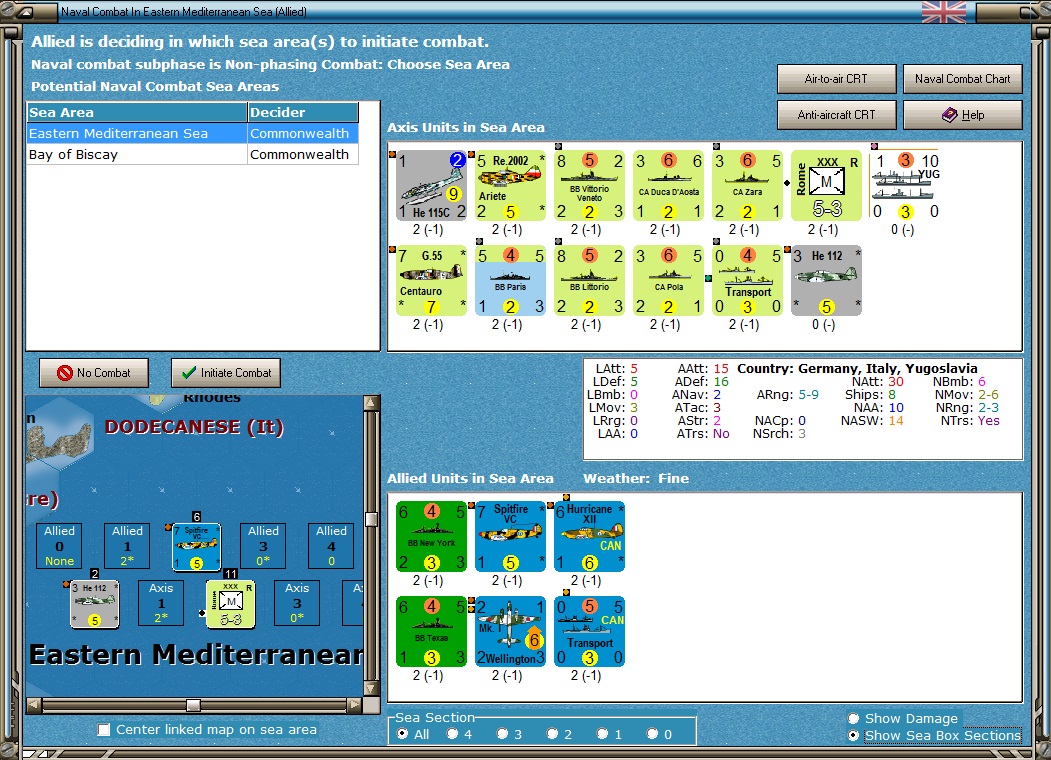
Task: Select the Rome 5-3 corps counter in Axis units
Action: pos(826,185)
